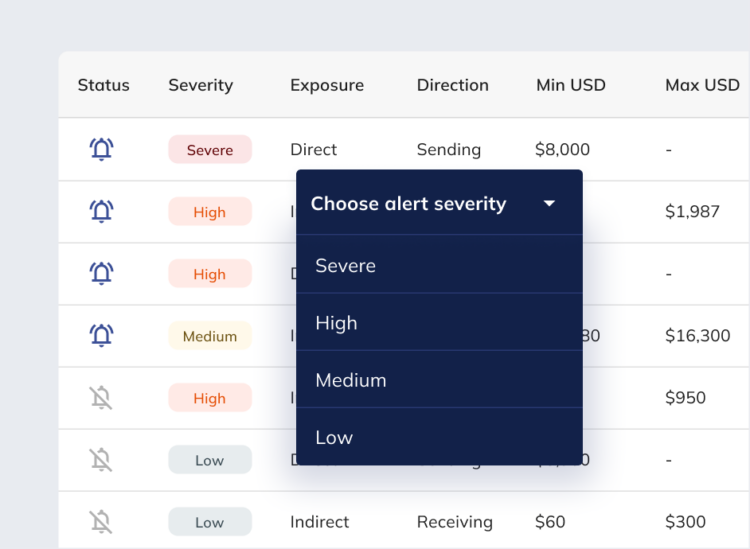Toggle the muted bell in the first Low row
750x549 pixels.
tap(101, 460)
